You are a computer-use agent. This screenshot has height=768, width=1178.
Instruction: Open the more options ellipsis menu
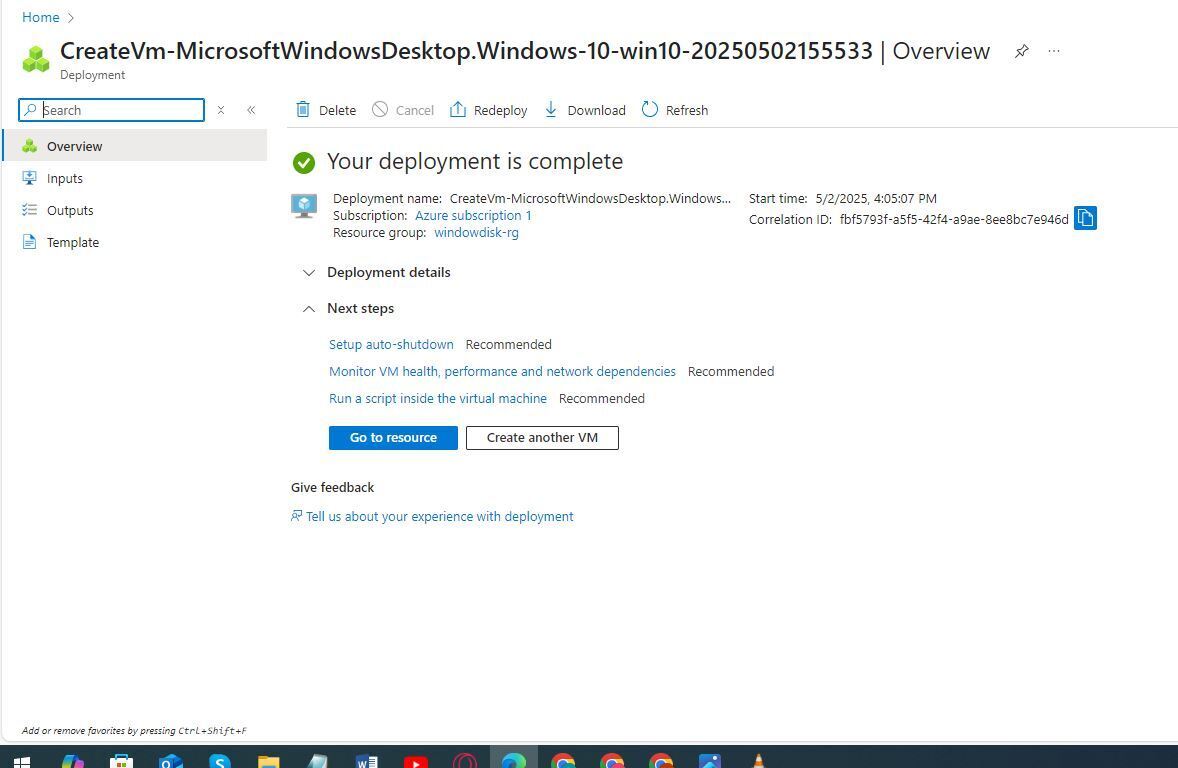(x=1054, y=51)
